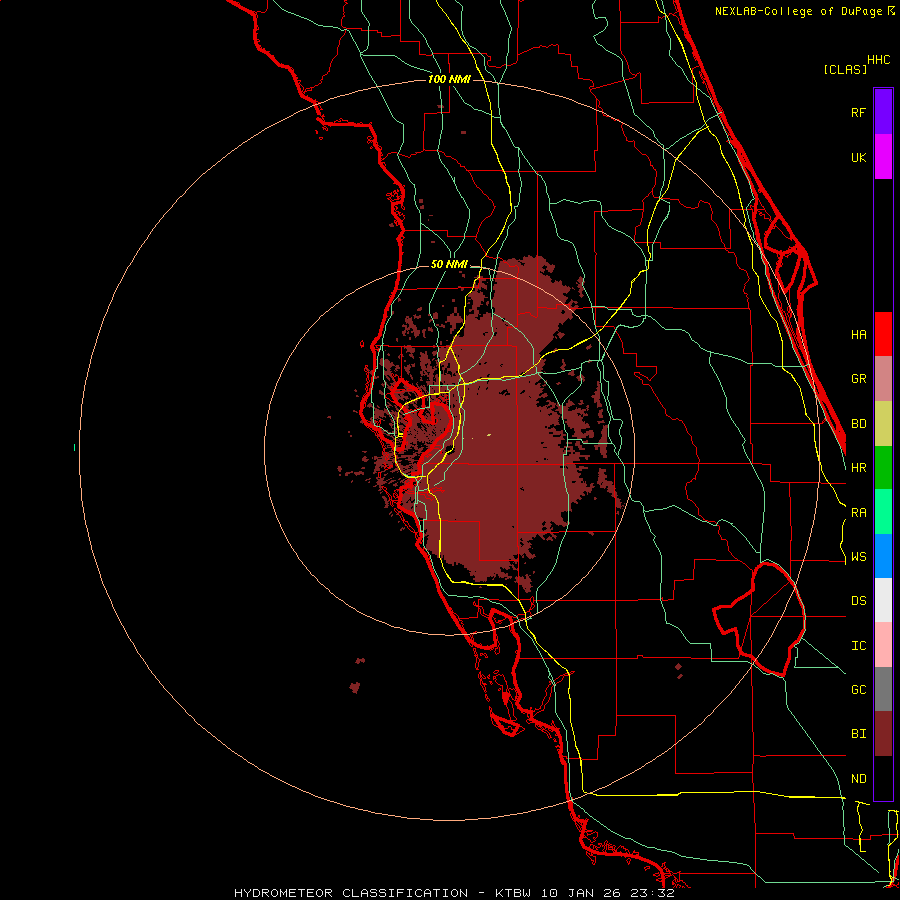The height and width of the screenshot is (900, 900).
Task: Click the BD legend label
Action: 858,424
